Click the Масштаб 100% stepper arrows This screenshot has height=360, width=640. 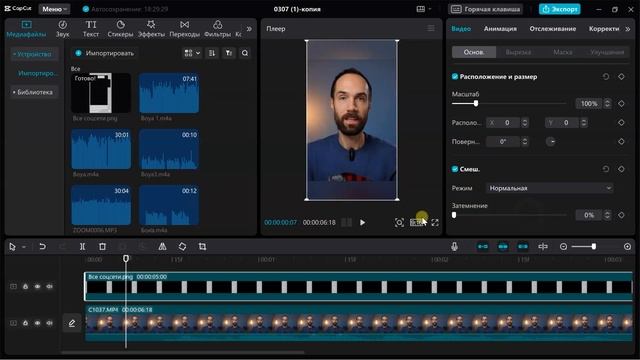click(607, 104)
